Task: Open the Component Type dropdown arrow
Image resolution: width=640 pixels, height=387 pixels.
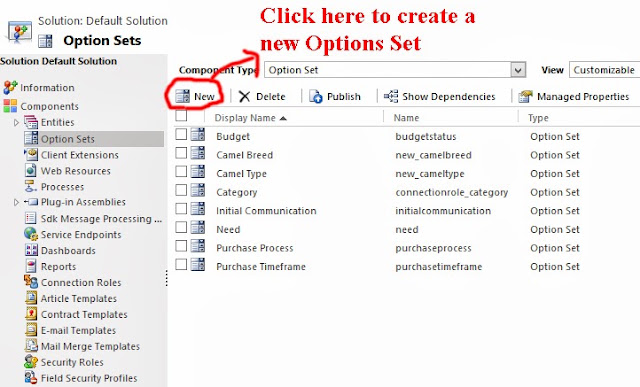Action: [x=518, y=70]
